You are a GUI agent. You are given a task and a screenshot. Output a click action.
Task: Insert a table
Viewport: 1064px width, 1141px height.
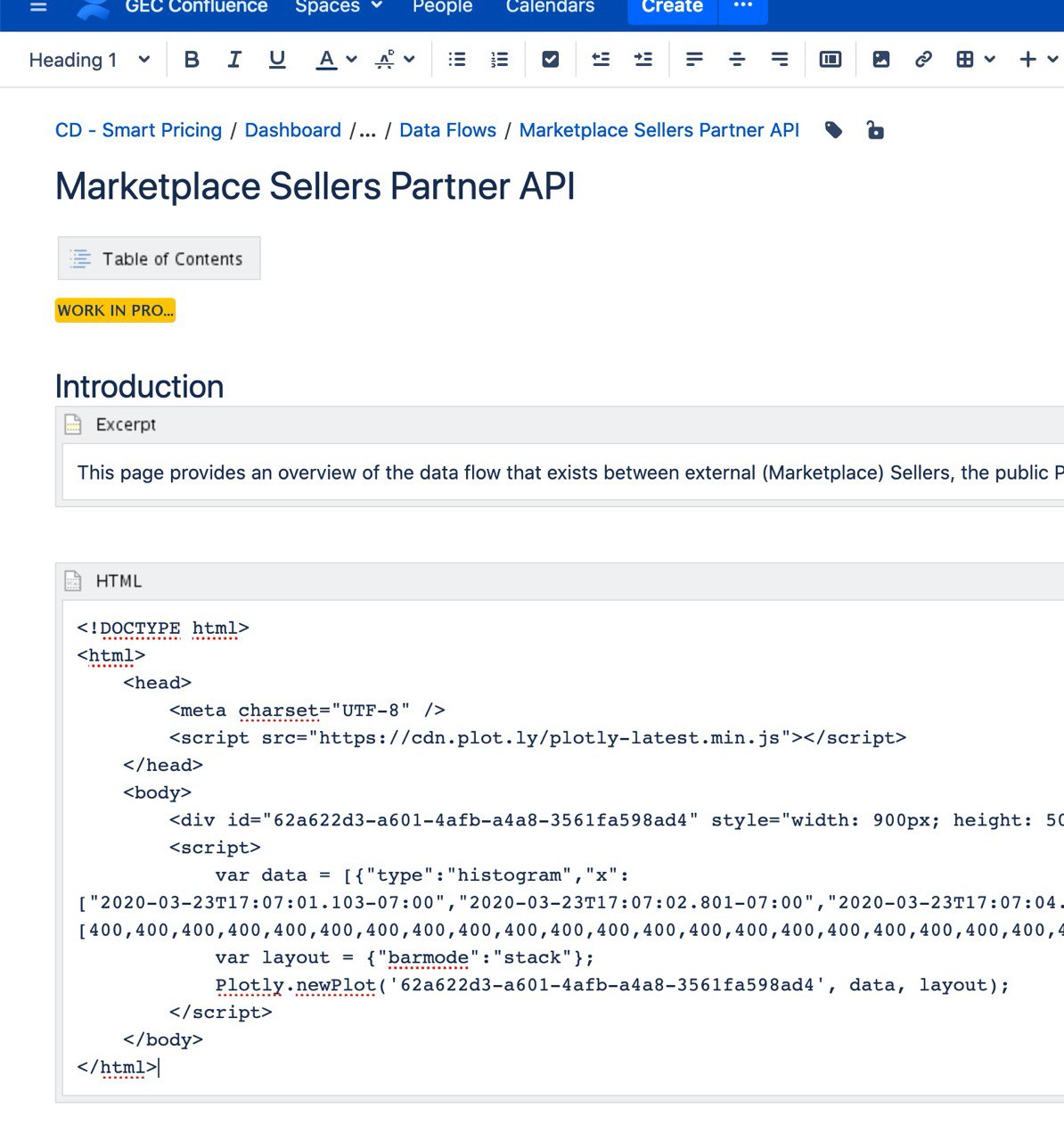click(x=964, y=60)
